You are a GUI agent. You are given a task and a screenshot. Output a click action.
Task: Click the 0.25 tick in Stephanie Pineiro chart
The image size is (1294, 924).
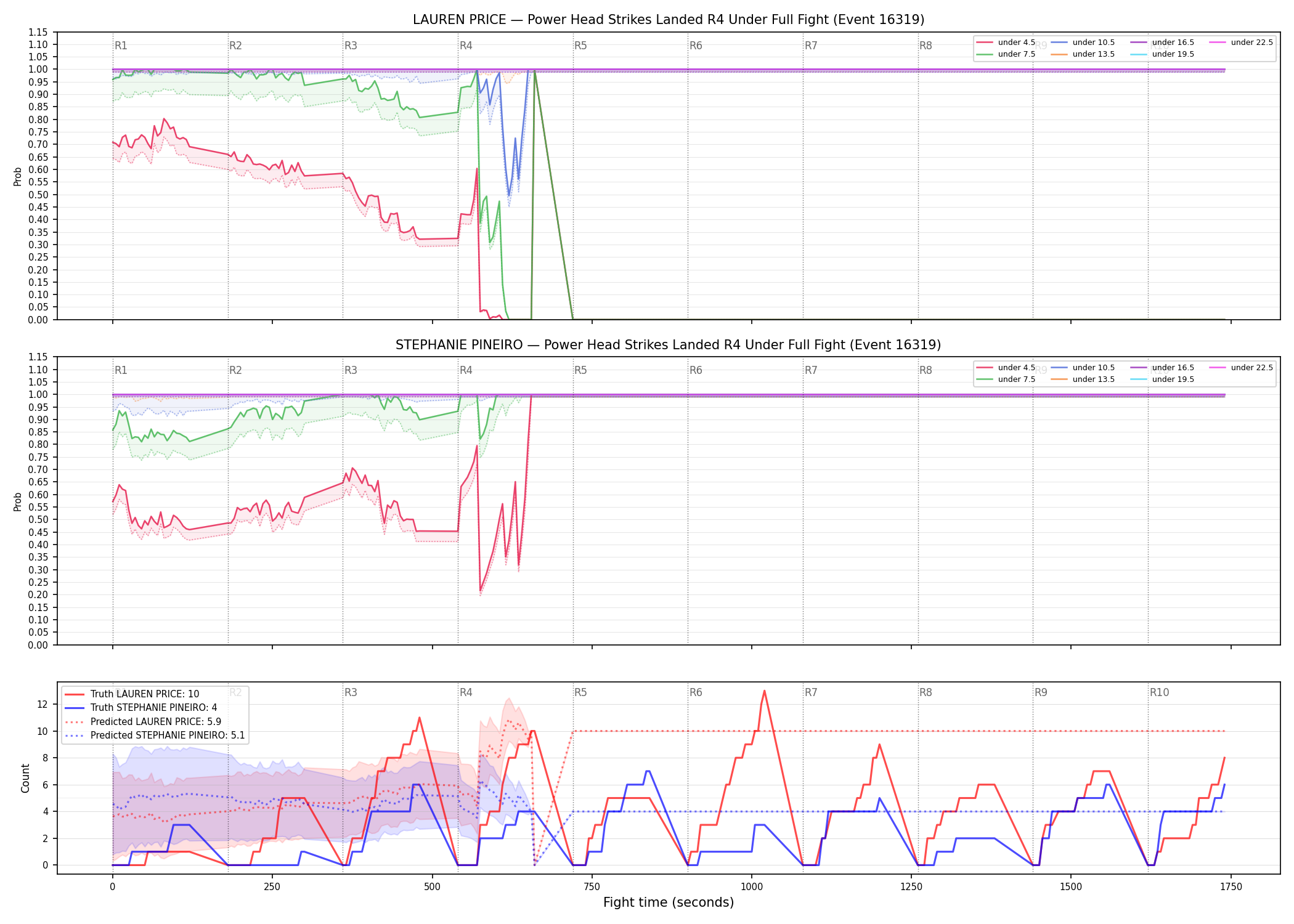[38, 582]
